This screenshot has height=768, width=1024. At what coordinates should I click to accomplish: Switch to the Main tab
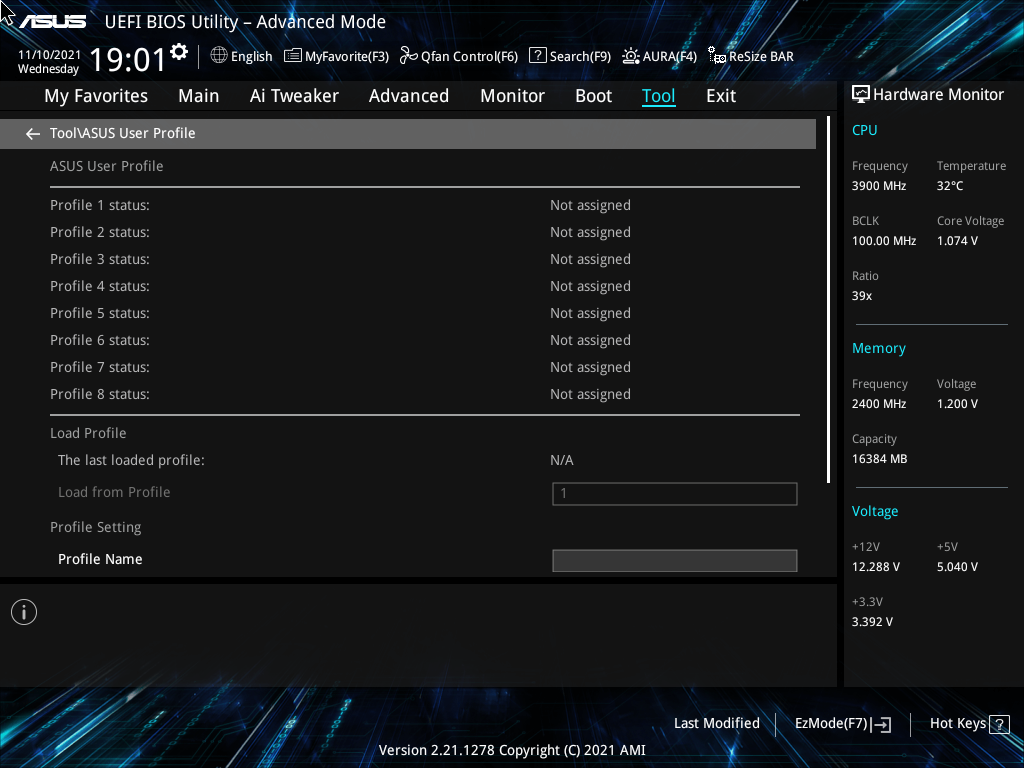click(199, 96)
